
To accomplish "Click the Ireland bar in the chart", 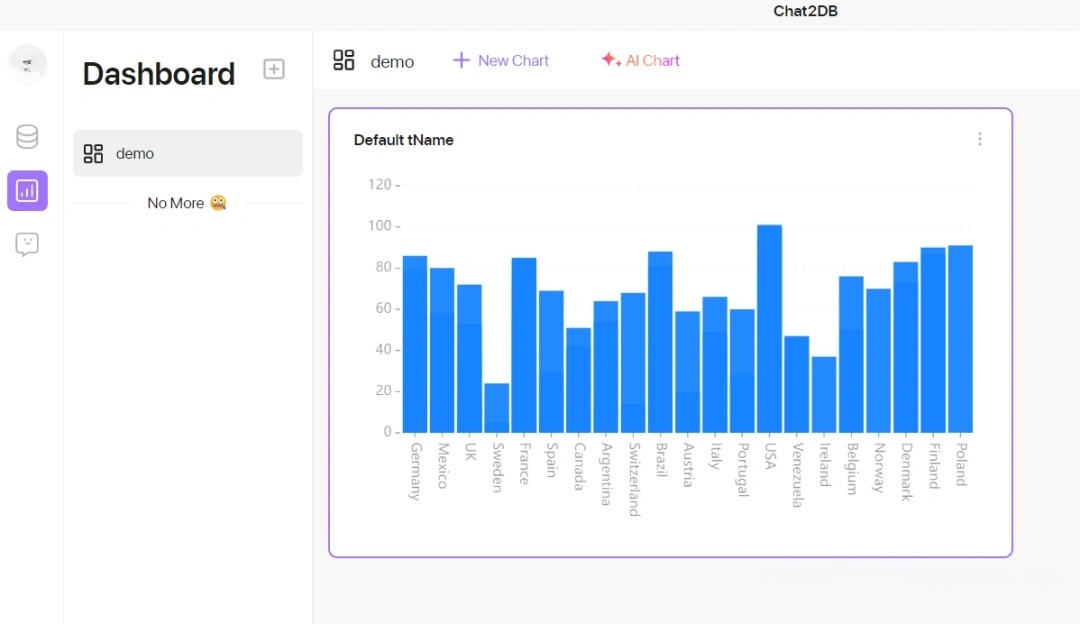I will 824,395.
